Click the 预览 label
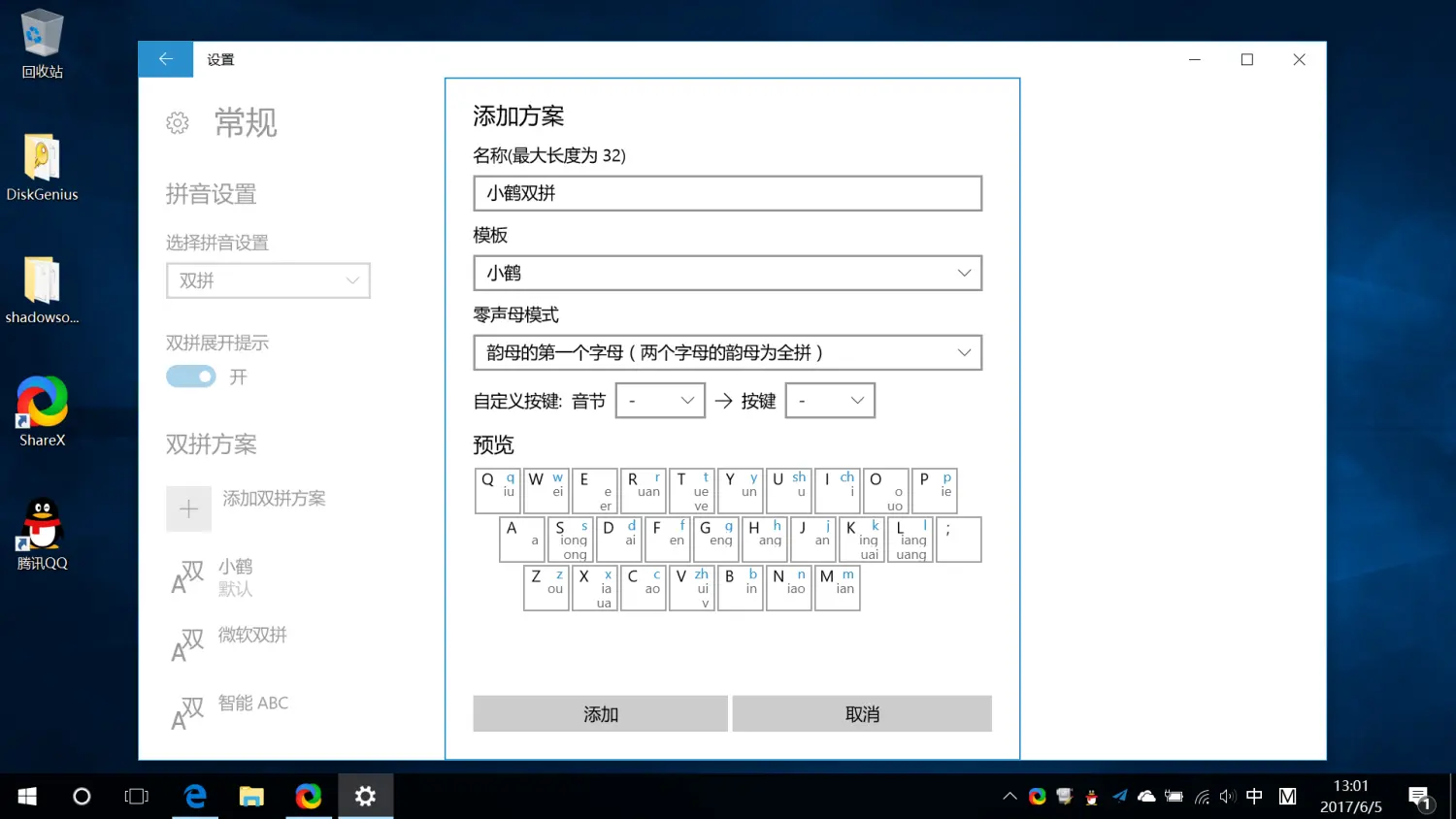This screenshot has width=1456, height=819. (493, 445)
